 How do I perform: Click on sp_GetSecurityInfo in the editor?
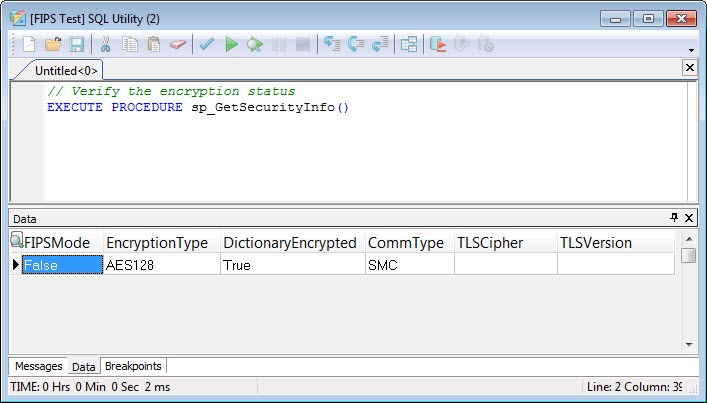263,107
